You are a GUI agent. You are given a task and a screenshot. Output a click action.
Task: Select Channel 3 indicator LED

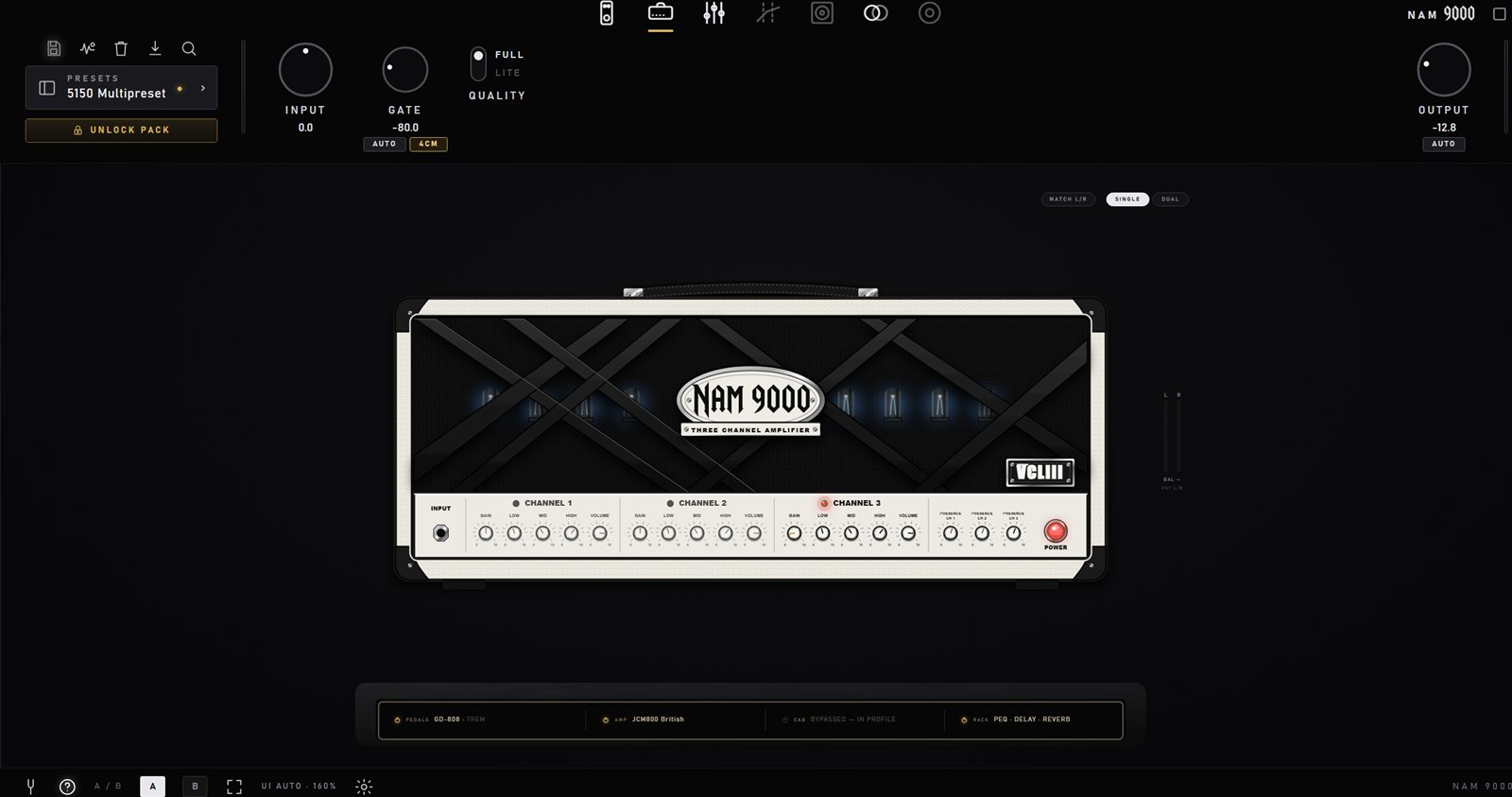824,503
